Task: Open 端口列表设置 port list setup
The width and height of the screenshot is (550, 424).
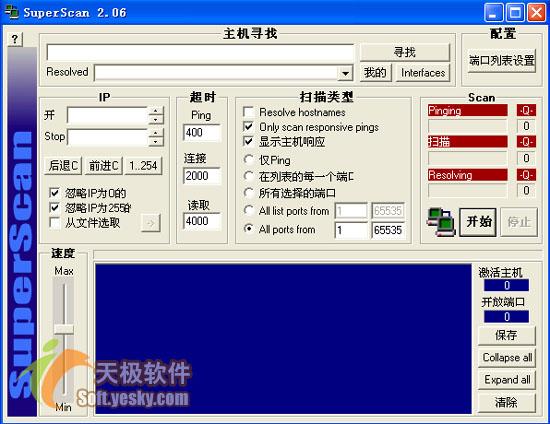Action: (502, 61)
